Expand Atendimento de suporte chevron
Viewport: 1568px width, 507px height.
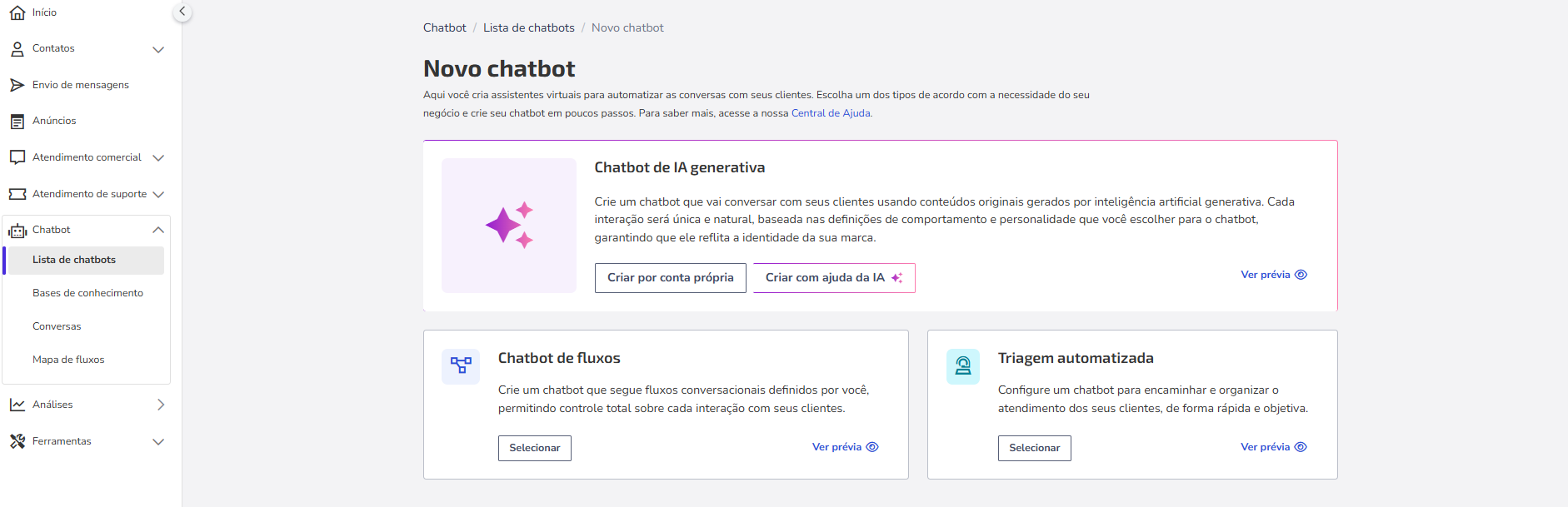[x=158, y=194]
